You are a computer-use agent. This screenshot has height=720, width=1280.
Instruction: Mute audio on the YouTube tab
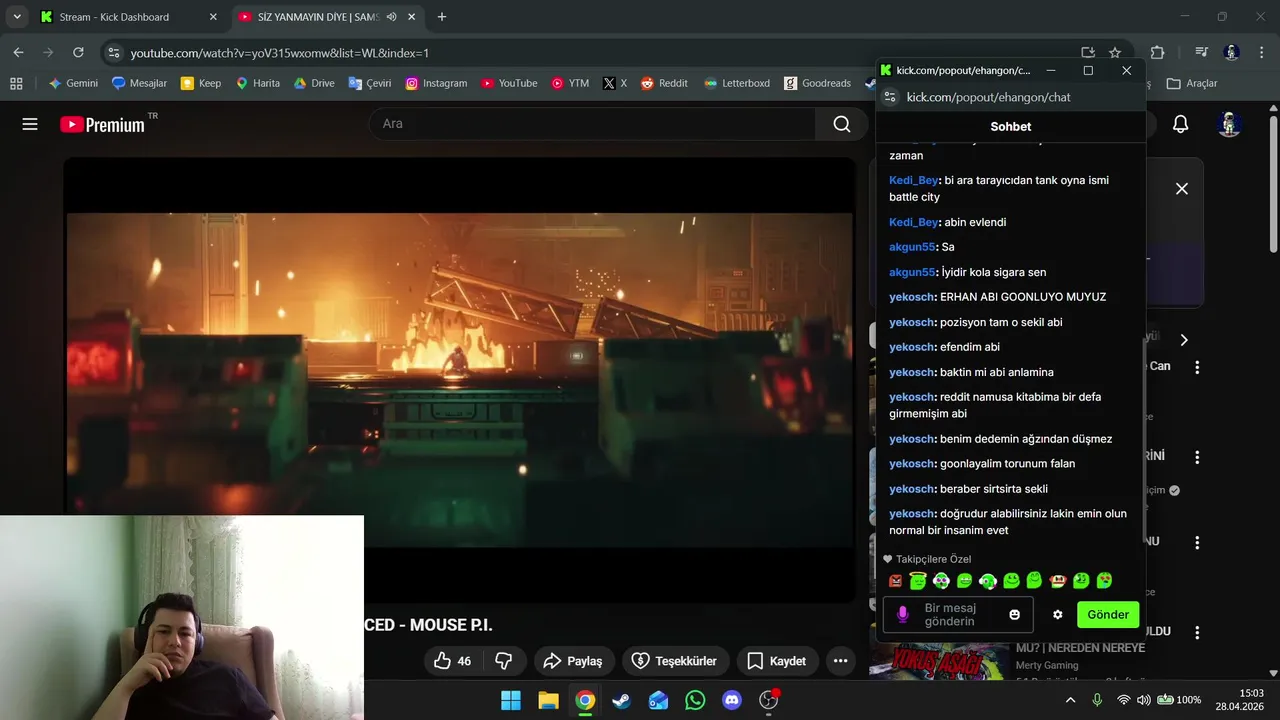[391, 17]
